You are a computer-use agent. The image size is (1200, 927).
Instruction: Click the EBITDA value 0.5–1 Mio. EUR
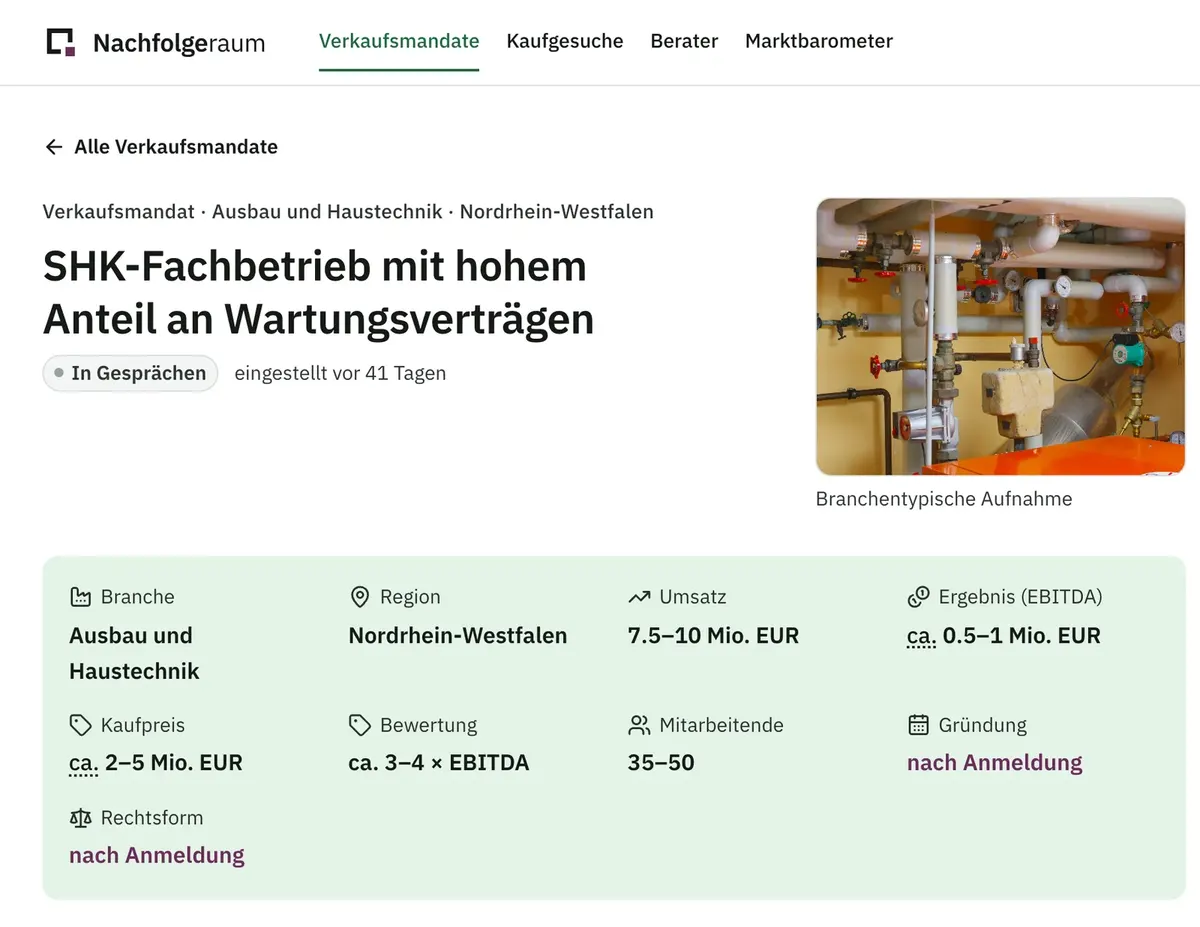1022,636
